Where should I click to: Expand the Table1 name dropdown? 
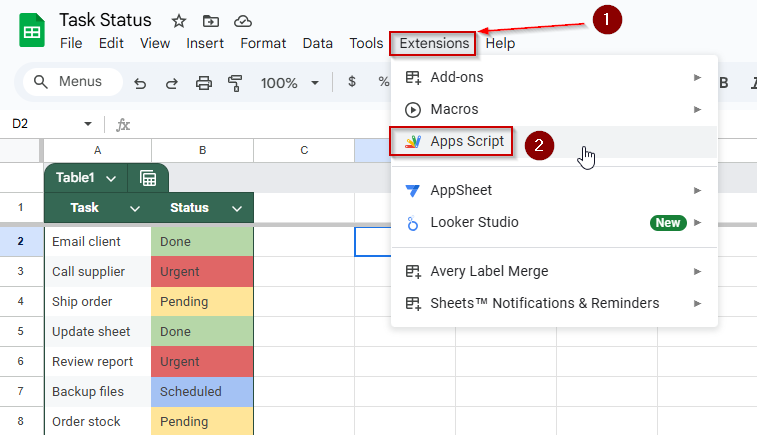[x=111, y=179]
